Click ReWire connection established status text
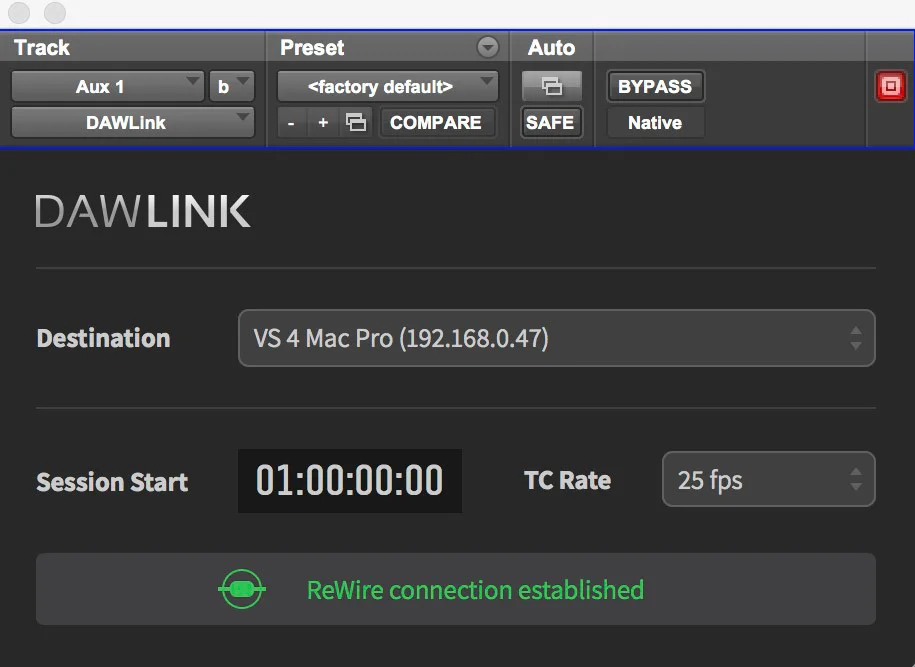915x667 pixels. [x=475, y=590]
